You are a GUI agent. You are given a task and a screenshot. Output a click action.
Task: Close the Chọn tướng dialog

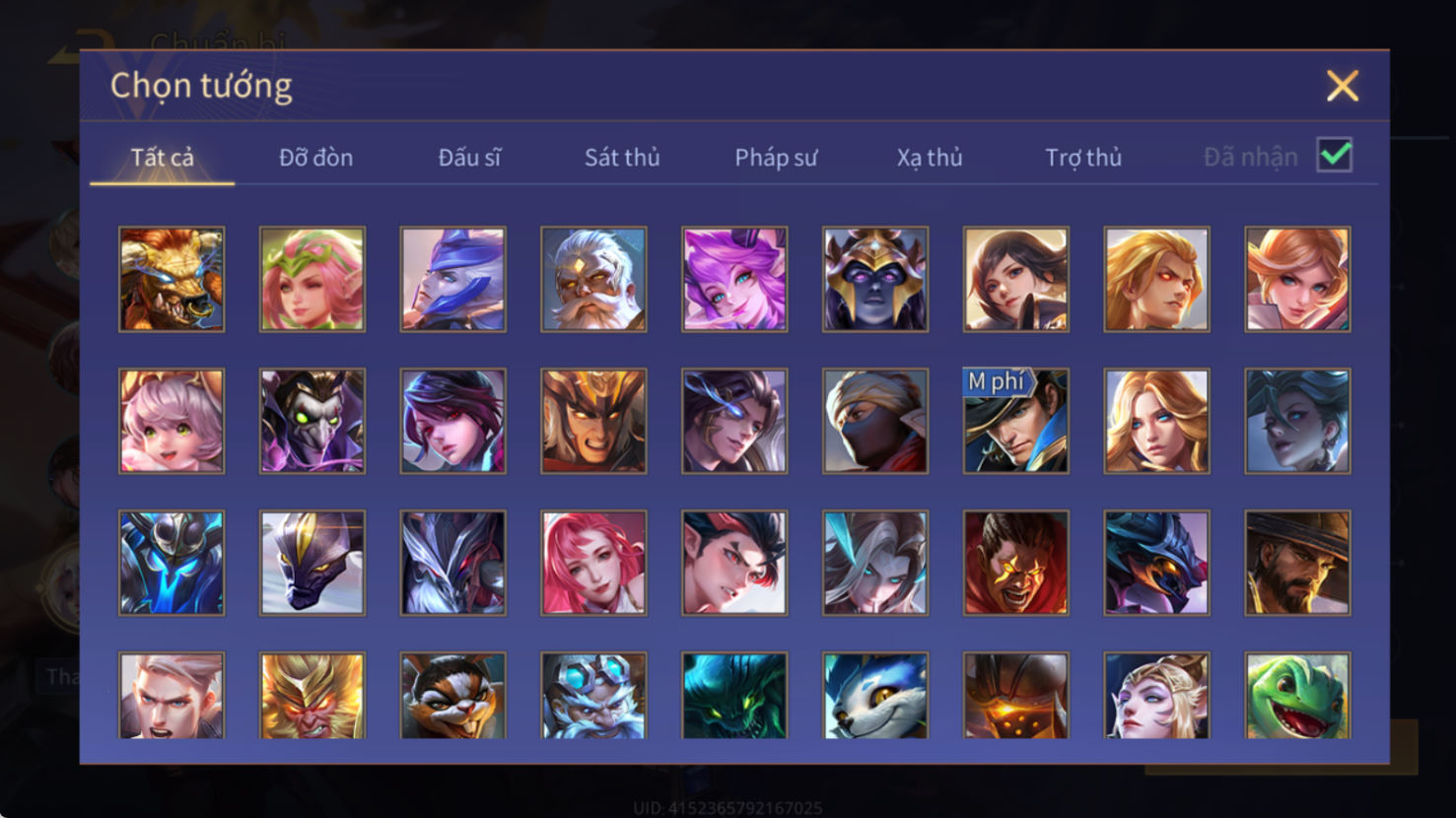(1342, 86)
